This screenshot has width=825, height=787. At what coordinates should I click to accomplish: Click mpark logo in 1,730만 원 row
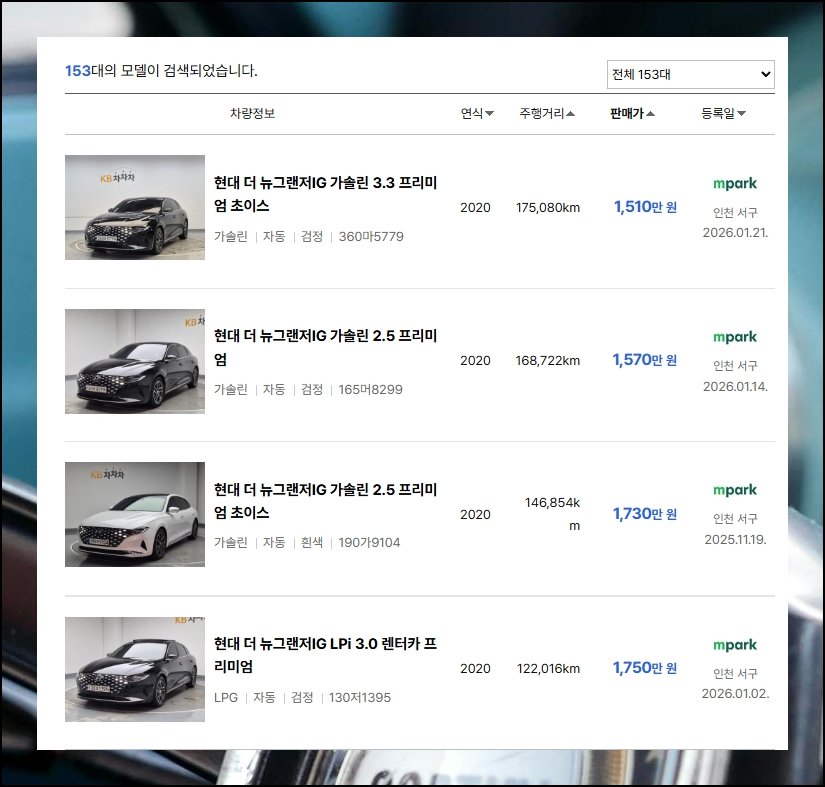735,490
